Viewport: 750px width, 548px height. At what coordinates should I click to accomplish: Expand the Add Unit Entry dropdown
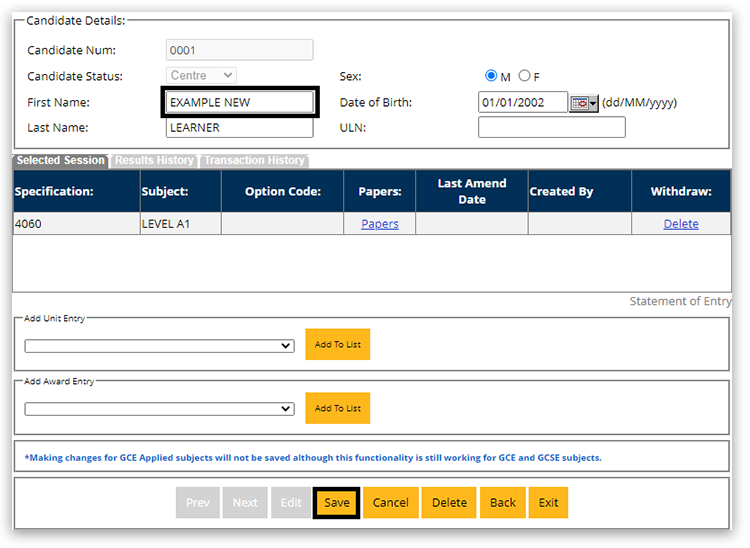(160, 346)
